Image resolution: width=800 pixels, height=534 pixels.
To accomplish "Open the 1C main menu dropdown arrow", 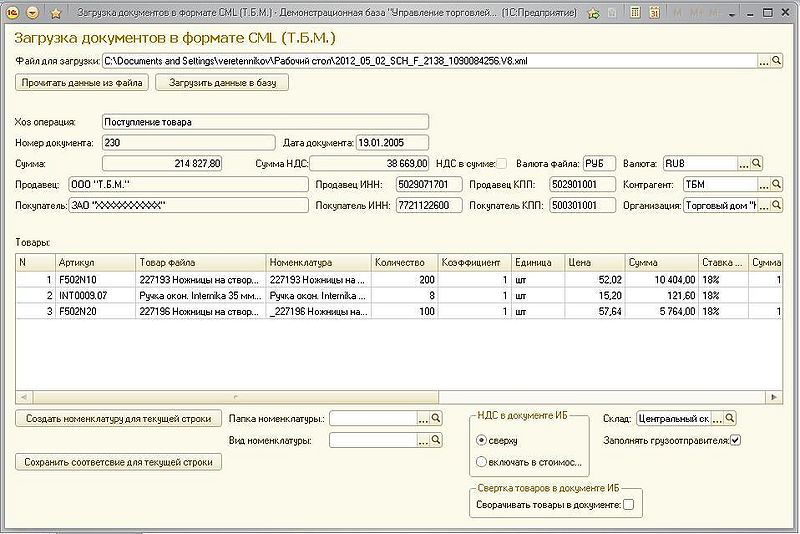I will [33, 13].
